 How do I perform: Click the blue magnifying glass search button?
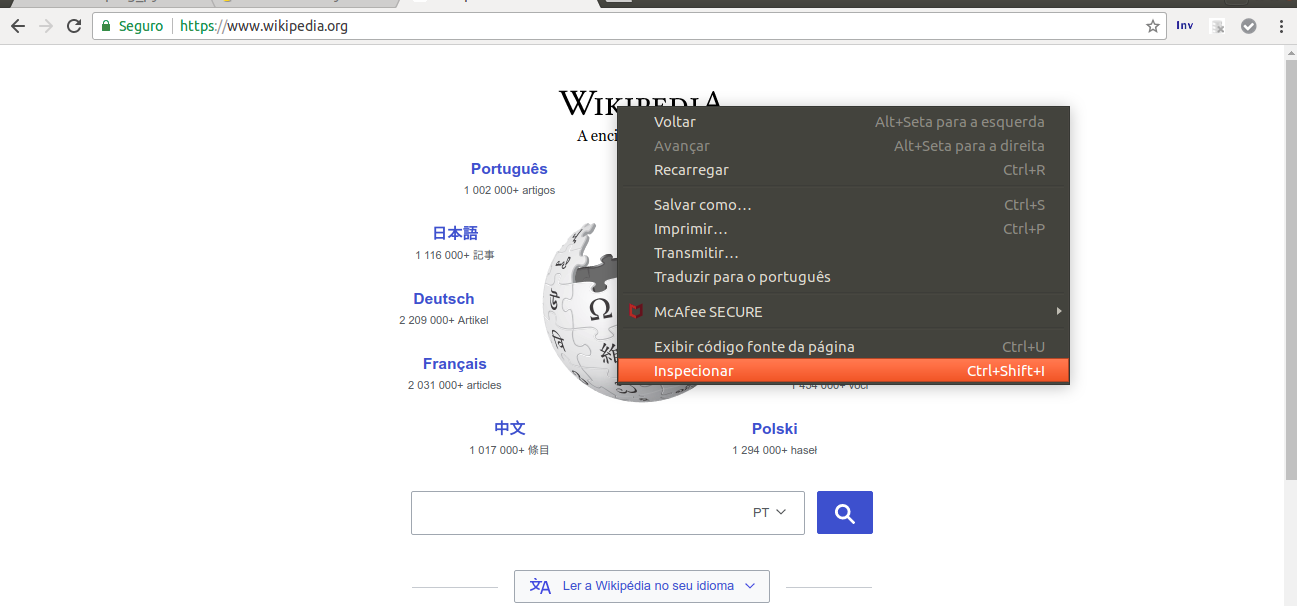click(x=844, y=511)
